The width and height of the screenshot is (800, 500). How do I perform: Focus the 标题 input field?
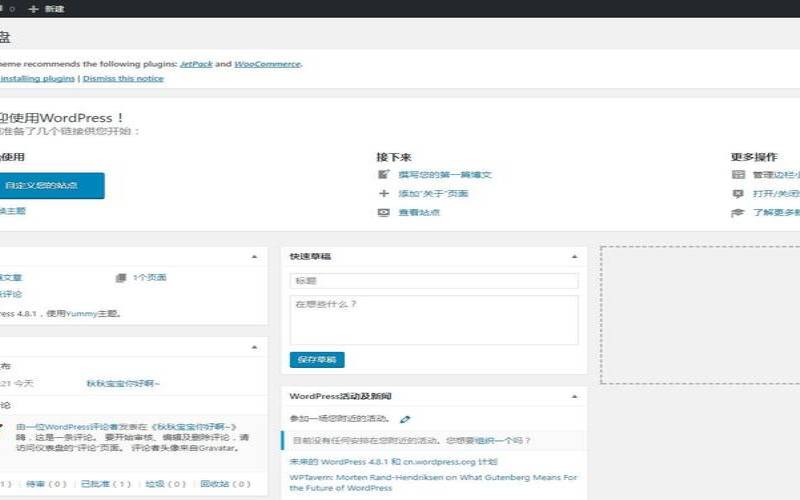click(434, 281)
